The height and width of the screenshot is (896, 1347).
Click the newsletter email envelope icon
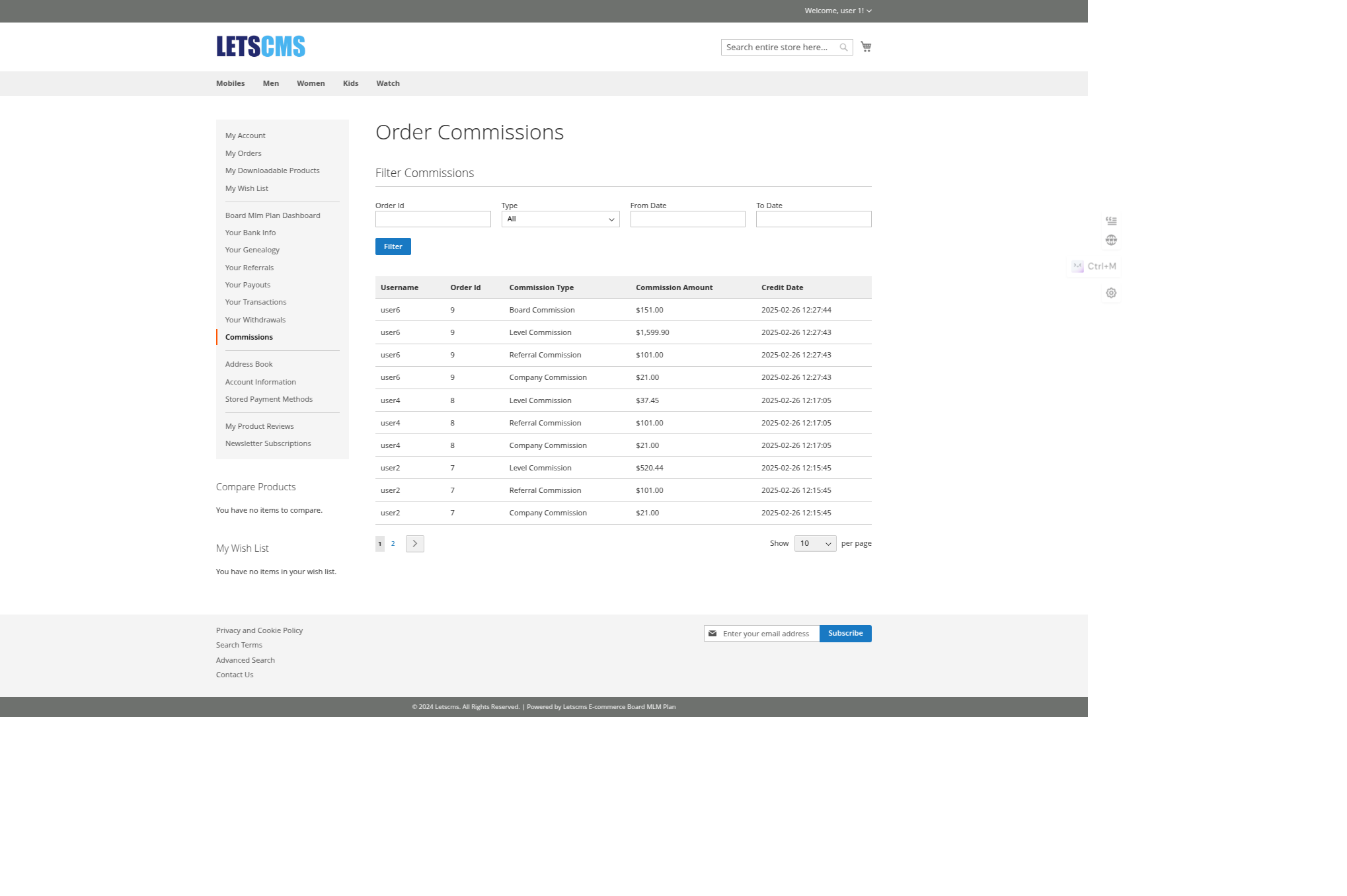712,633
